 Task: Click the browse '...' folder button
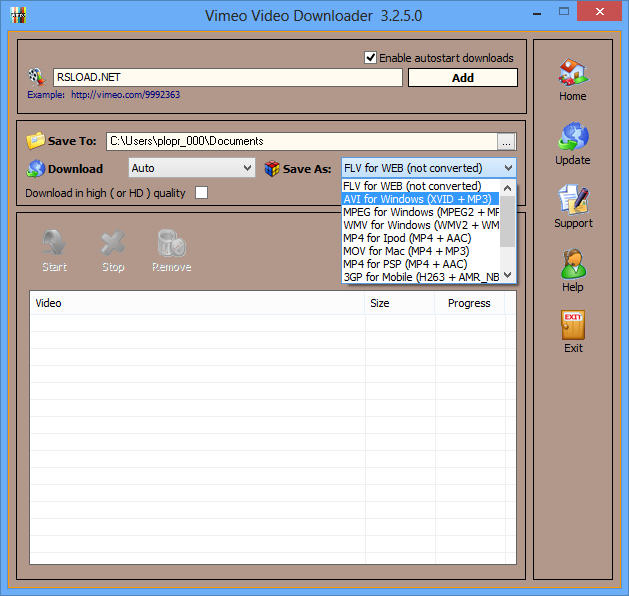coord(506,142)
